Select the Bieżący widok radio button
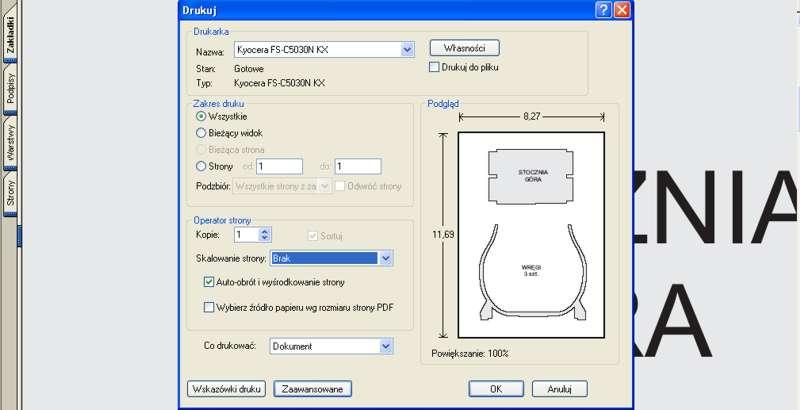This screenshot has width=800, height=410. tap(201, 133)
